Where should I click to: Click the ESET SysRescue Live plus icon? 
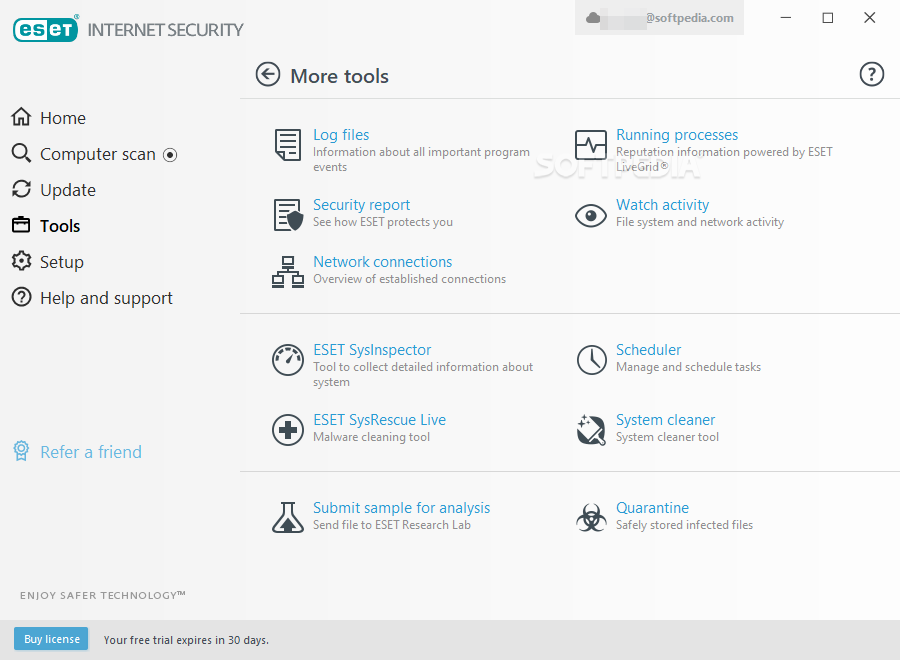[288, 430]
